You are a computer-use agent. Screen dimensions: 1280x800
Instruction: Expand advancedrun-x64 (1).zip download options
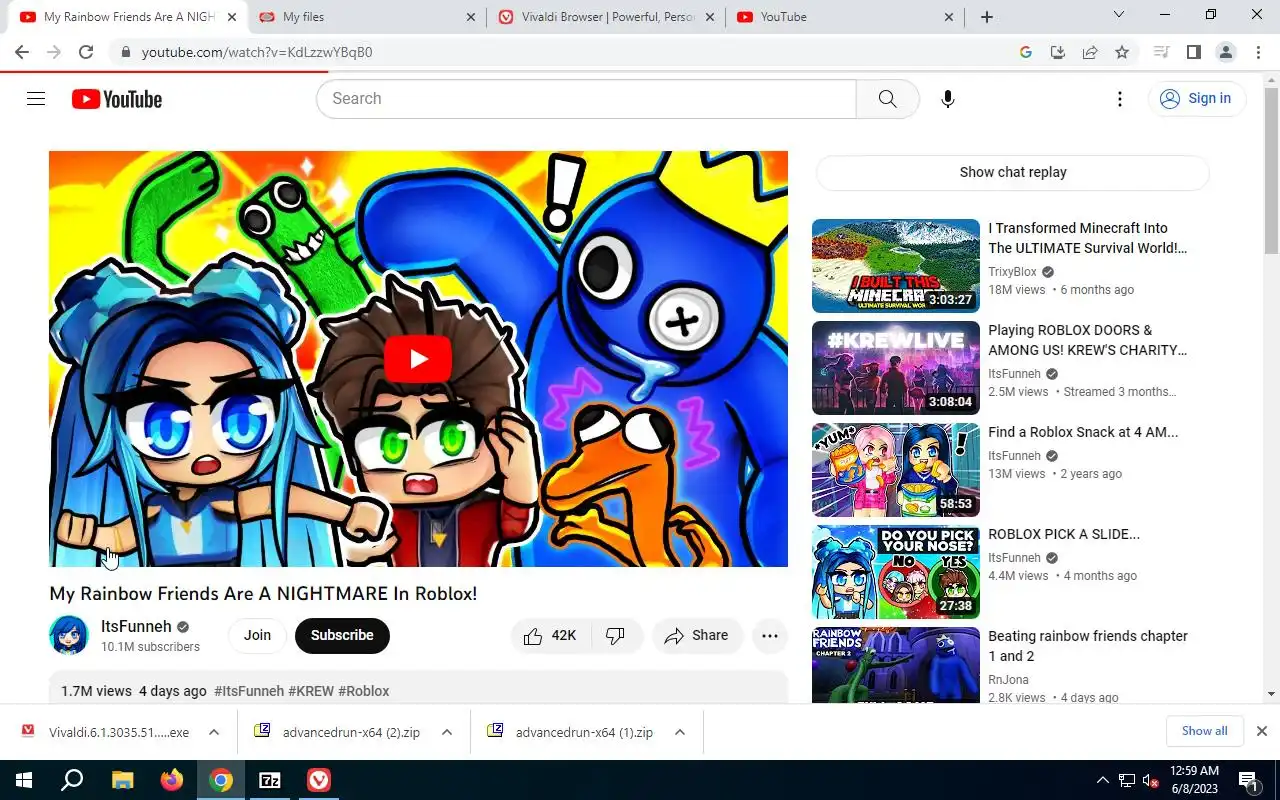tap(680, 732)
